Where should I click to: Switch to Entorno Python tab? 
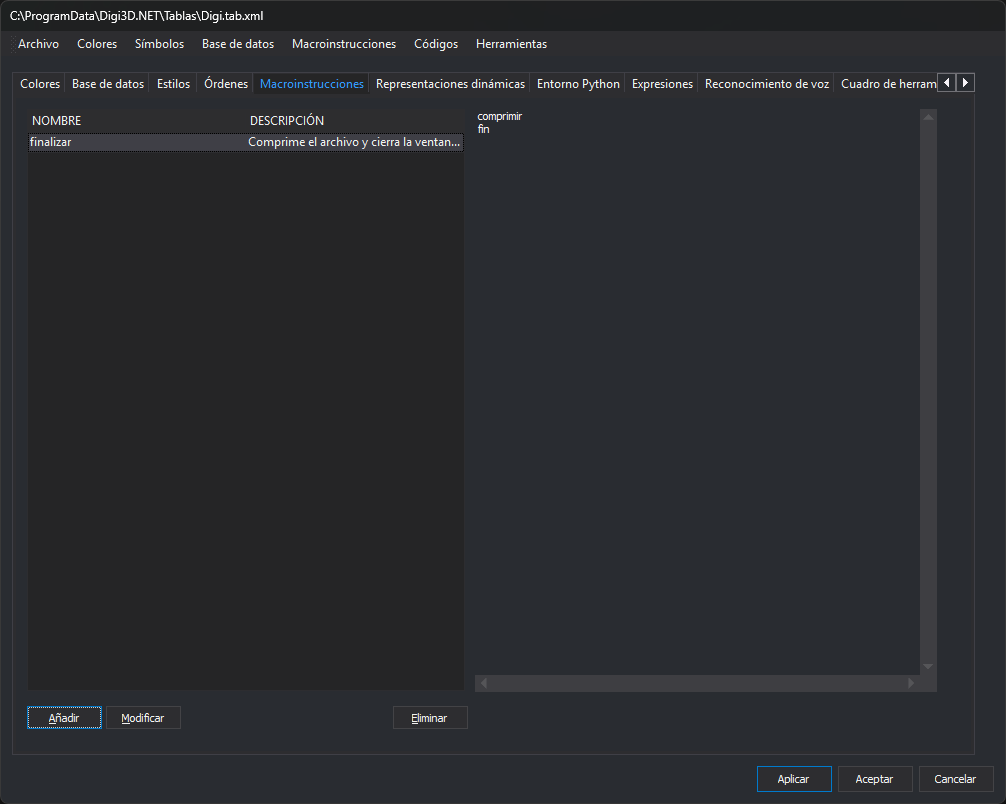(578, 84)
